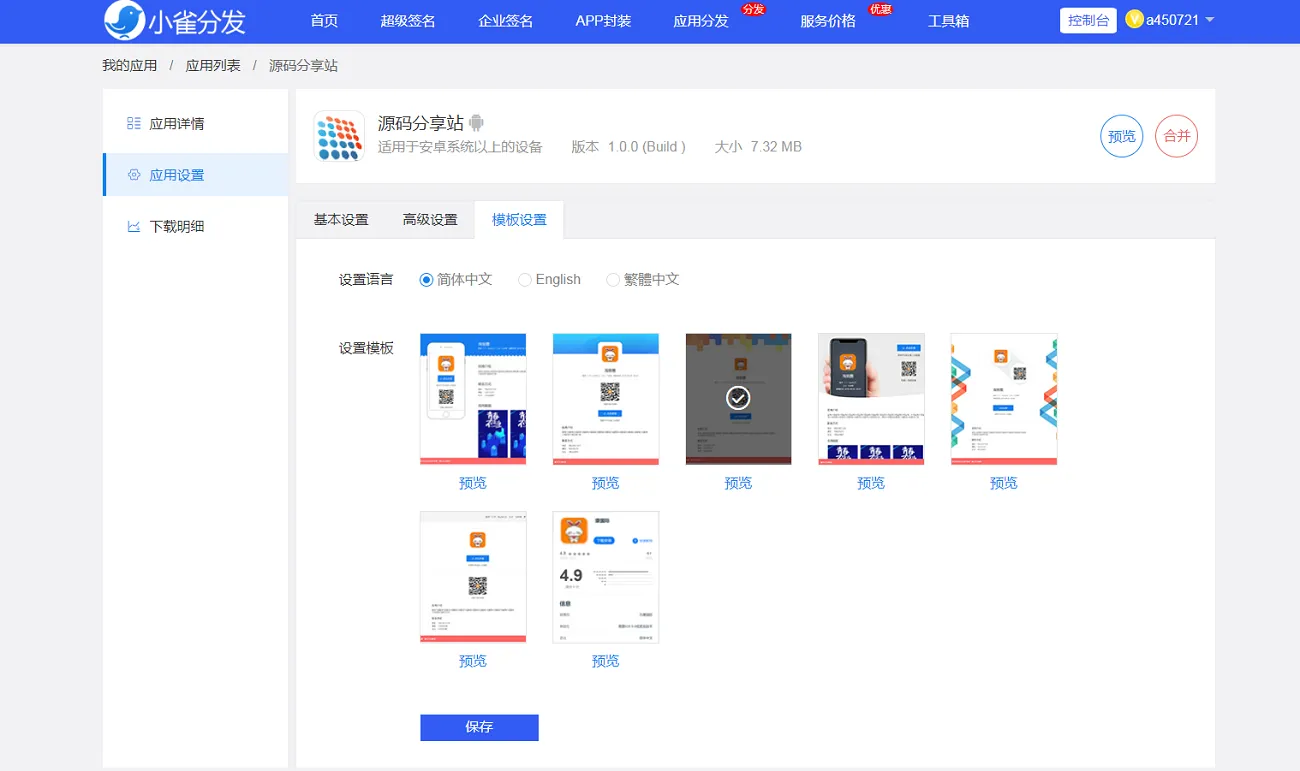The image size is (1300, 771).
Task: Select the 简体中文 language radio button
Action: coord(427,280)
